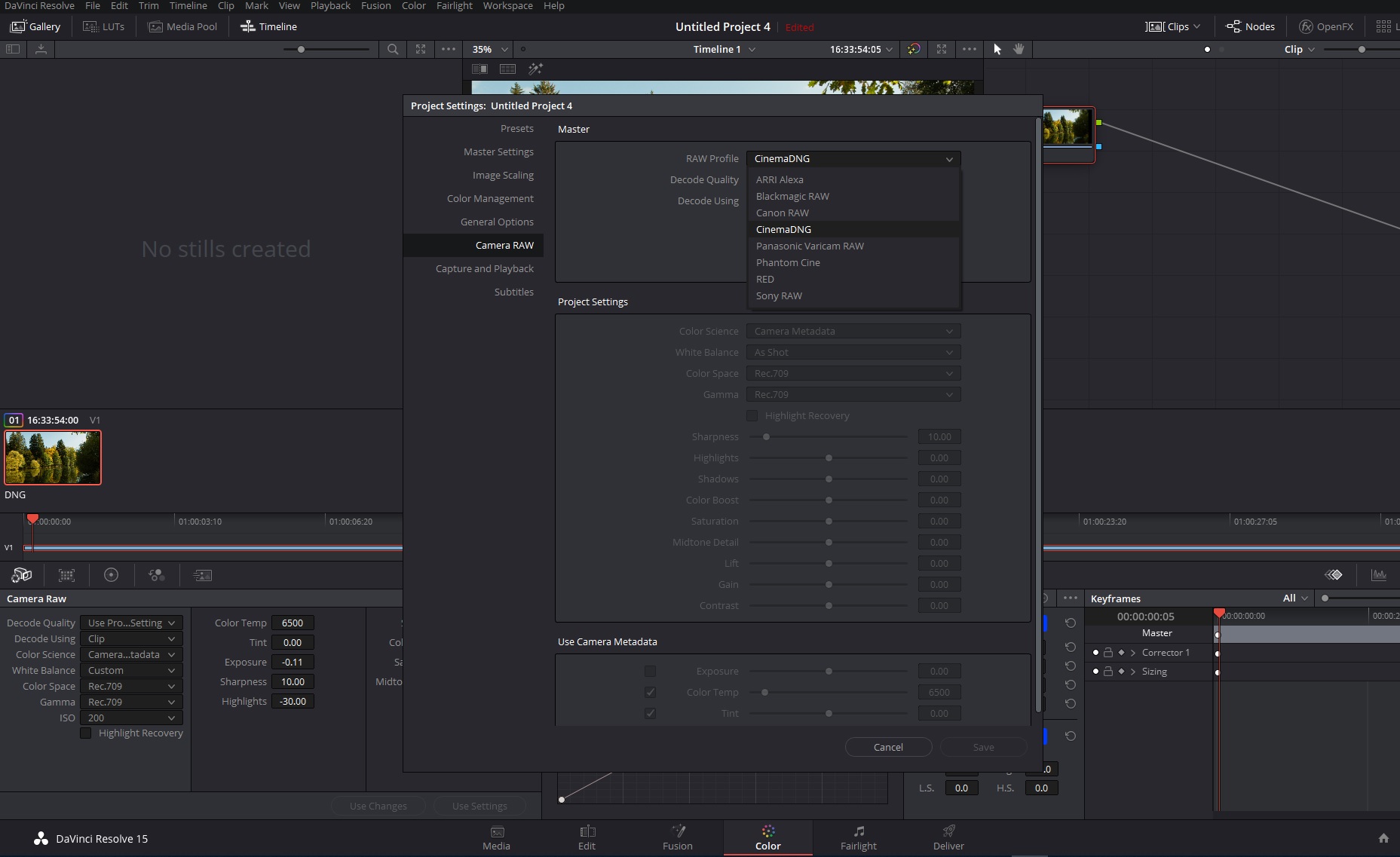Open Color Management settings section

click(489, 198)
